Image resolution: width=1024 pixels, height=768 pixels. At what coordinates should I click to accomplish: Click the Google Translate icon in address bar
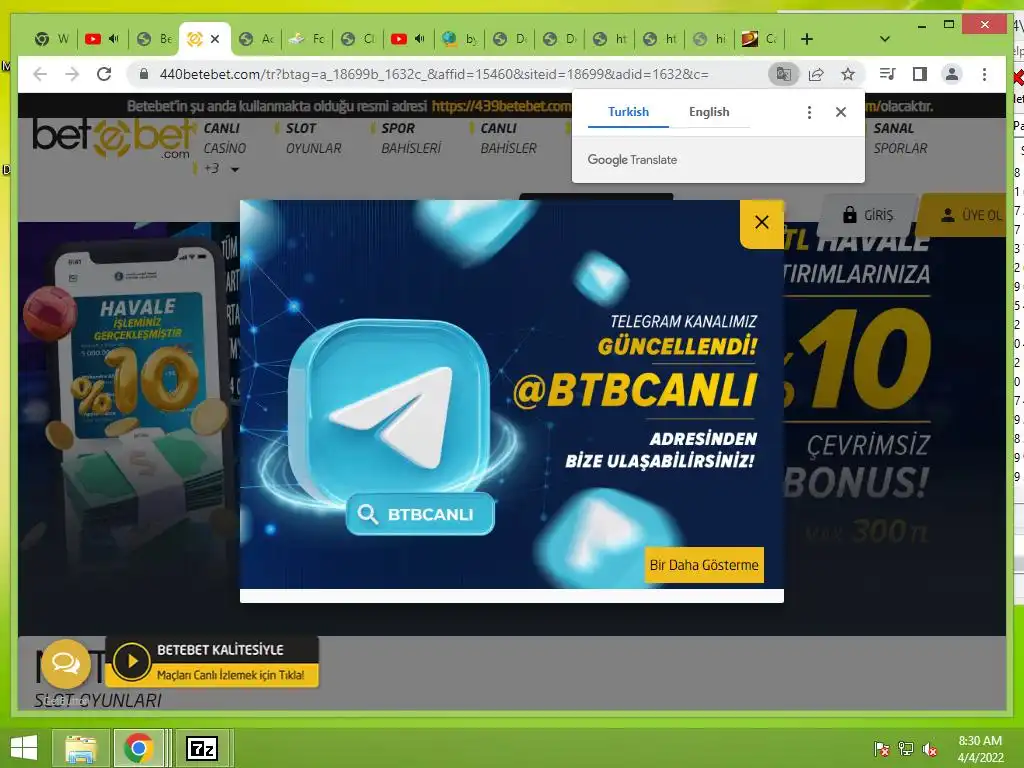(x=784, y=74)
